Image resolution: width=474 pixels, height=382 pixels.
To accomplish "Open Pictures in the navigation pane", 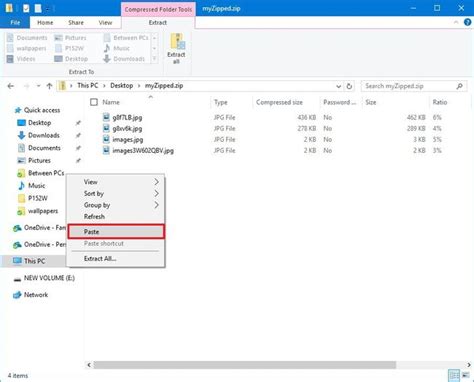I will [x=39, y=160].
